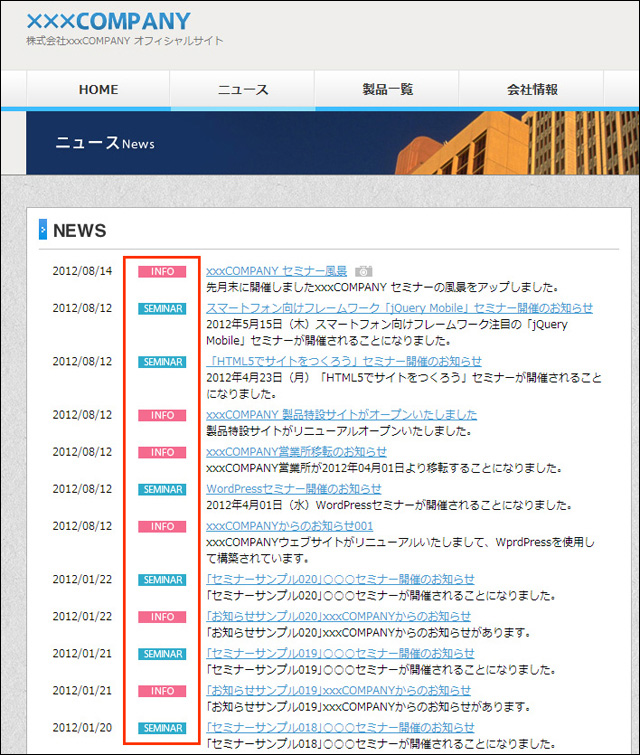Image resolution: width=640 pixels, height=755 pixels.
Task: Open the HTML5でサイトをつくろう seminar link
Action: tap(344, 361)
